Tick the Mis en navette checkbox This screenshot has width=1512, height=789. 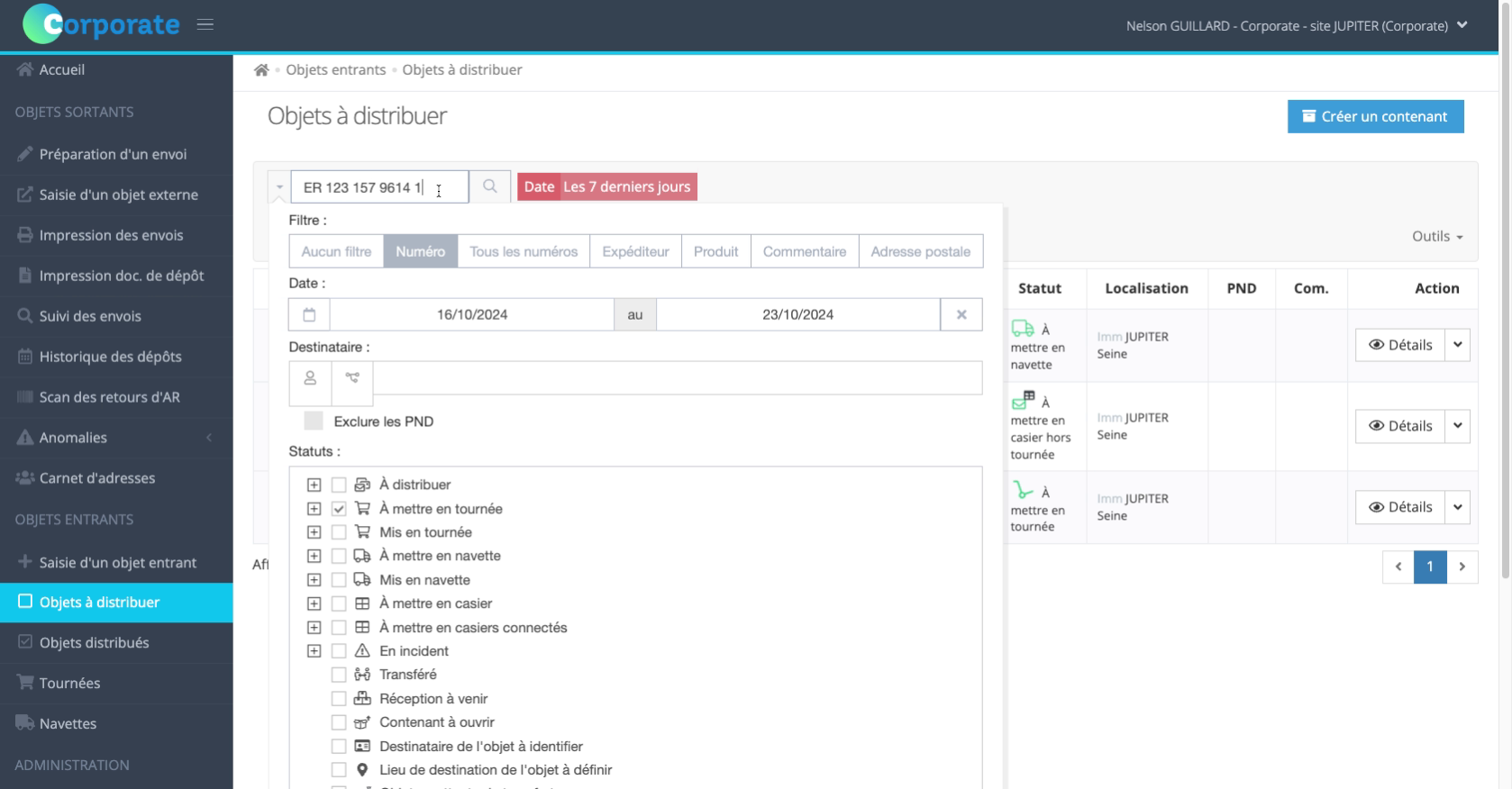coord(339,580)
